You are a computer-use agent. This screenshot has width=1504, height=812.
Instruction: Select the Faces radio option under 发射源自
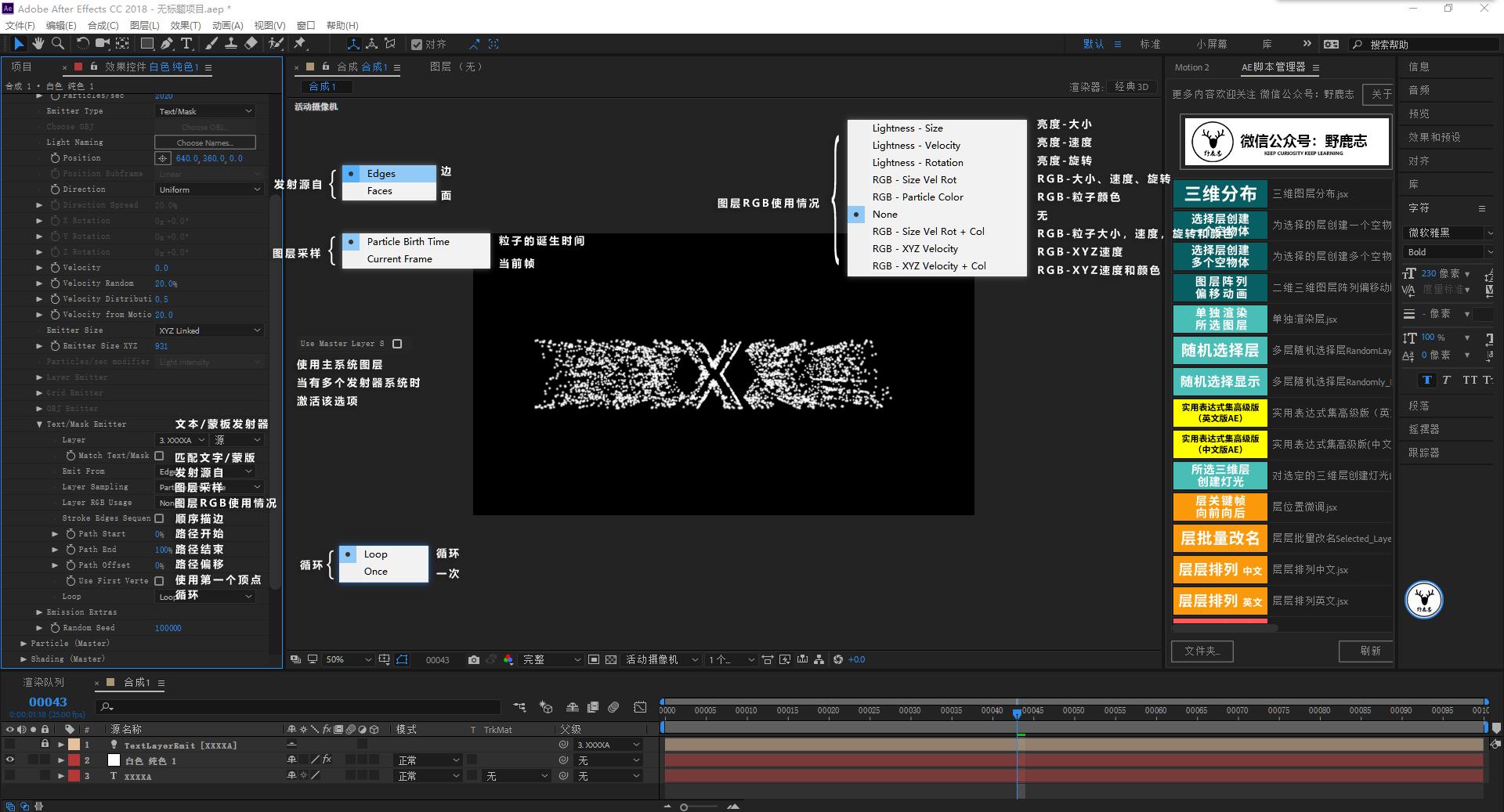(378, 190)
